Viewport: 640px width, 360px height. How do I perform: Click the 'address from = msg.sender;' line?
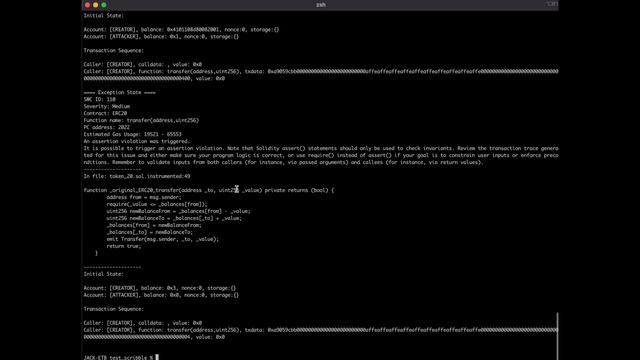click(x=144, y=197)
